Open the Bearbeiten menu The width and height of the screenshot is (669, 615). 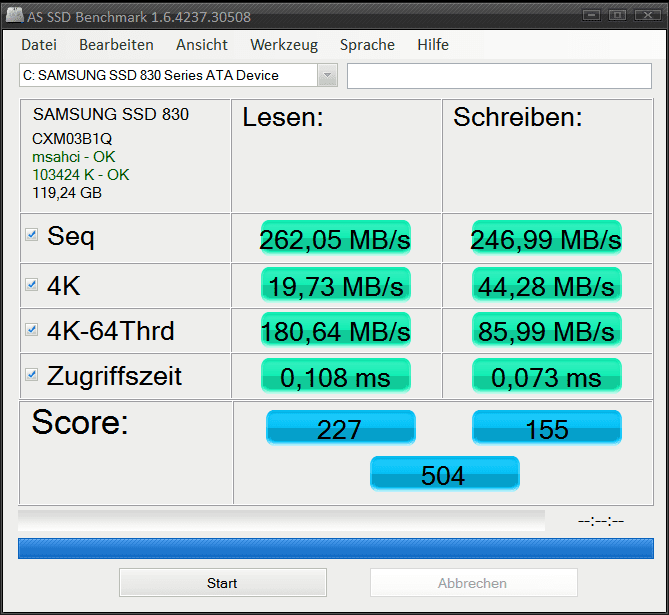[x=116, y=44]
